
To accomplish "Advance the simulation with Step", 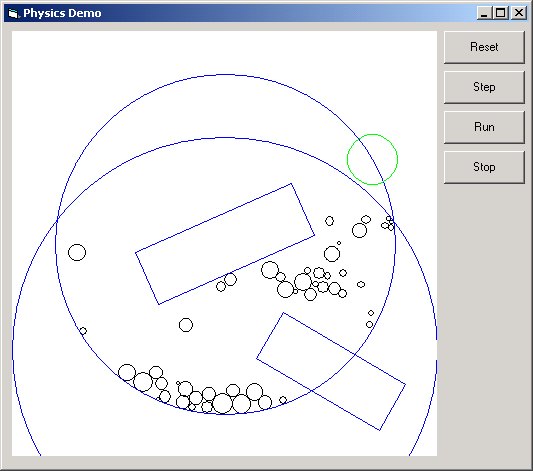I will 484,87.
